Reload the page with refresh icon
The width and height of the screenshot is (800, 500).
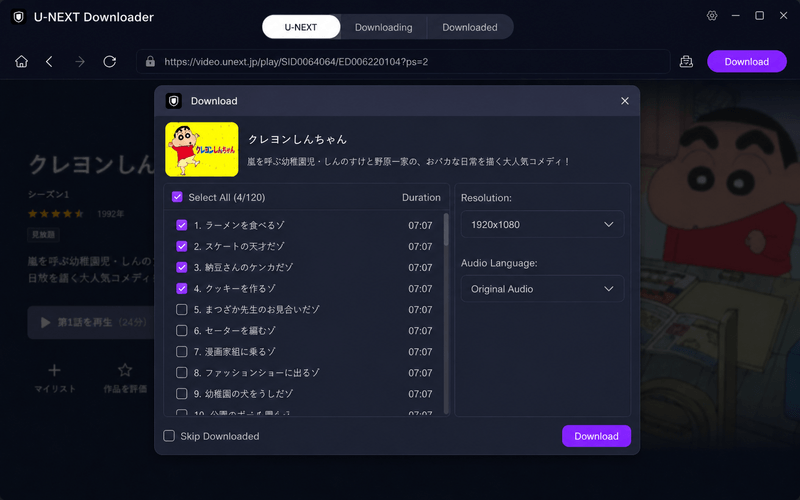tap(110, 62)
